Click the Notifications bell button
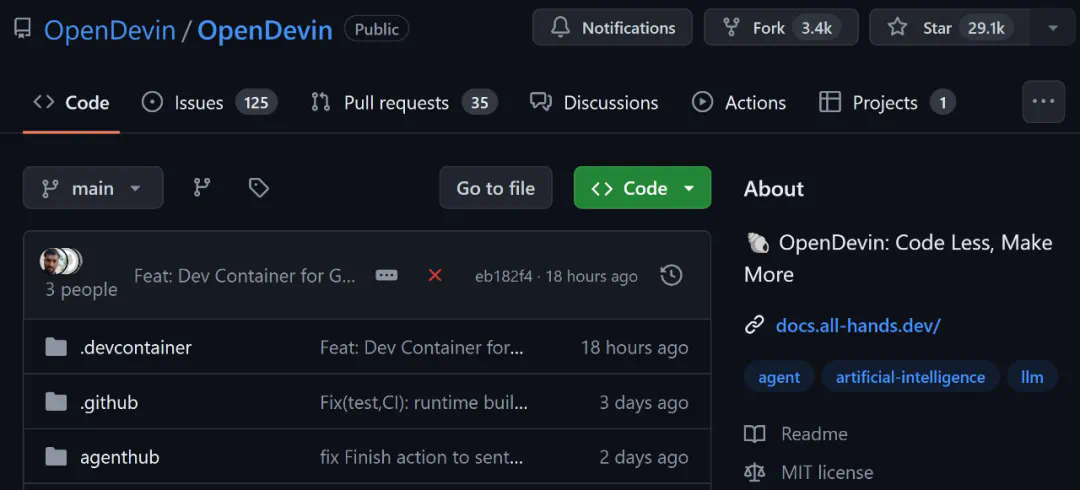 click(x=612, y=28)
